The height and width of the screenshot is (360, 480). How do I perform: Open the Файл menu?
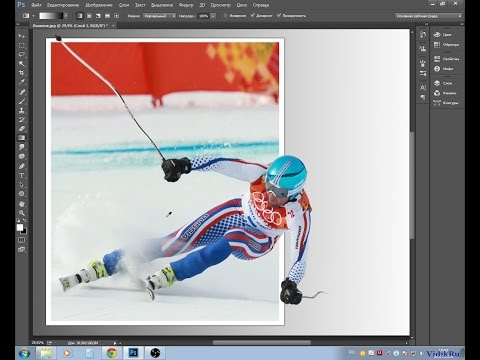point(36,5)
